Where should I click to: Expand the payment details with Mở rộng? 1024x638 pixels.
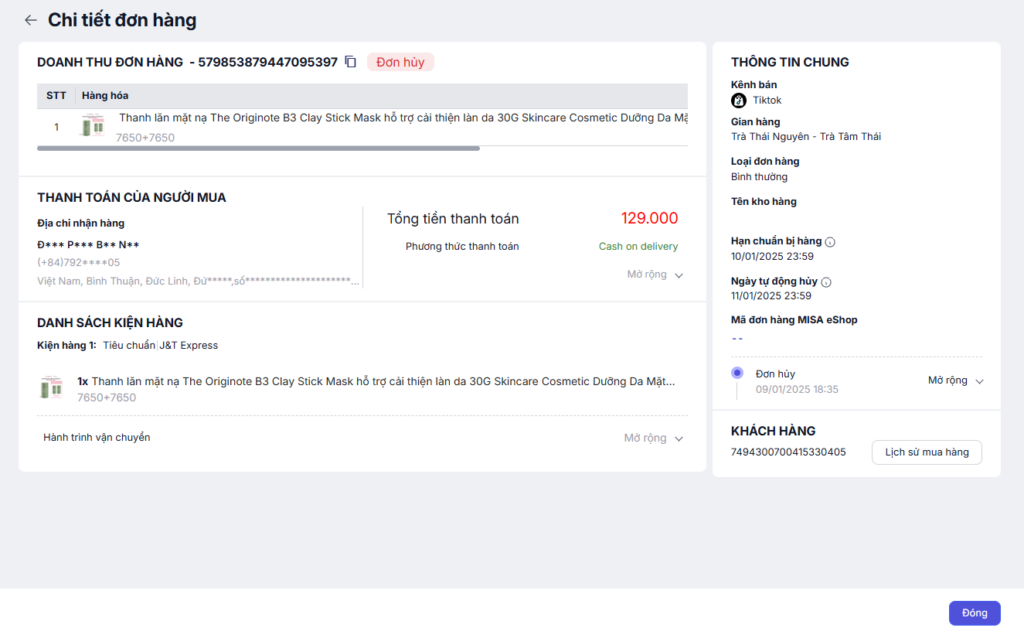pyautogui.click(x=655, y=274)
